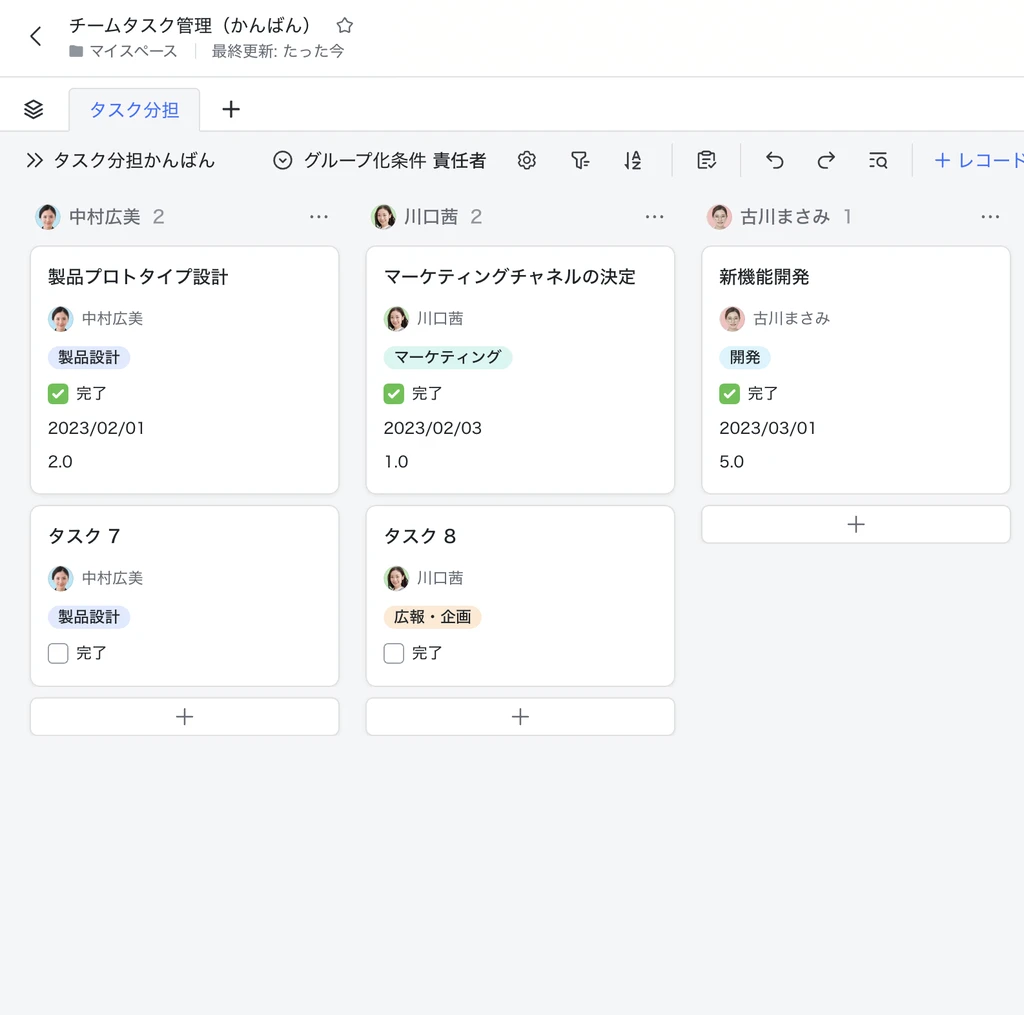
Task: Click the + レコード button
Action: pyautogui.click(x=978, y=160)
